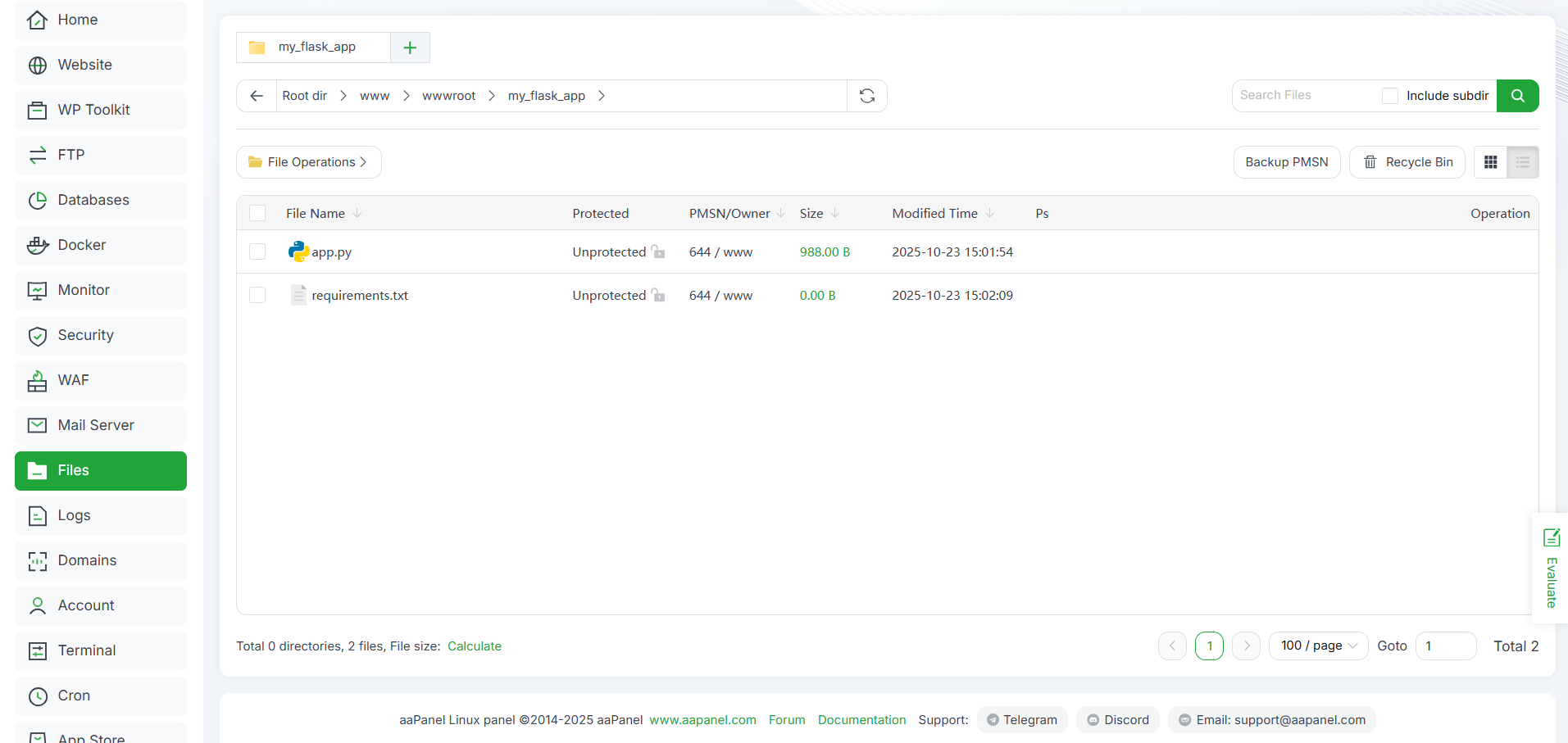1568x743 pixels.
Task: Open Docker in the sidebar
Action: tap(101, 245)
